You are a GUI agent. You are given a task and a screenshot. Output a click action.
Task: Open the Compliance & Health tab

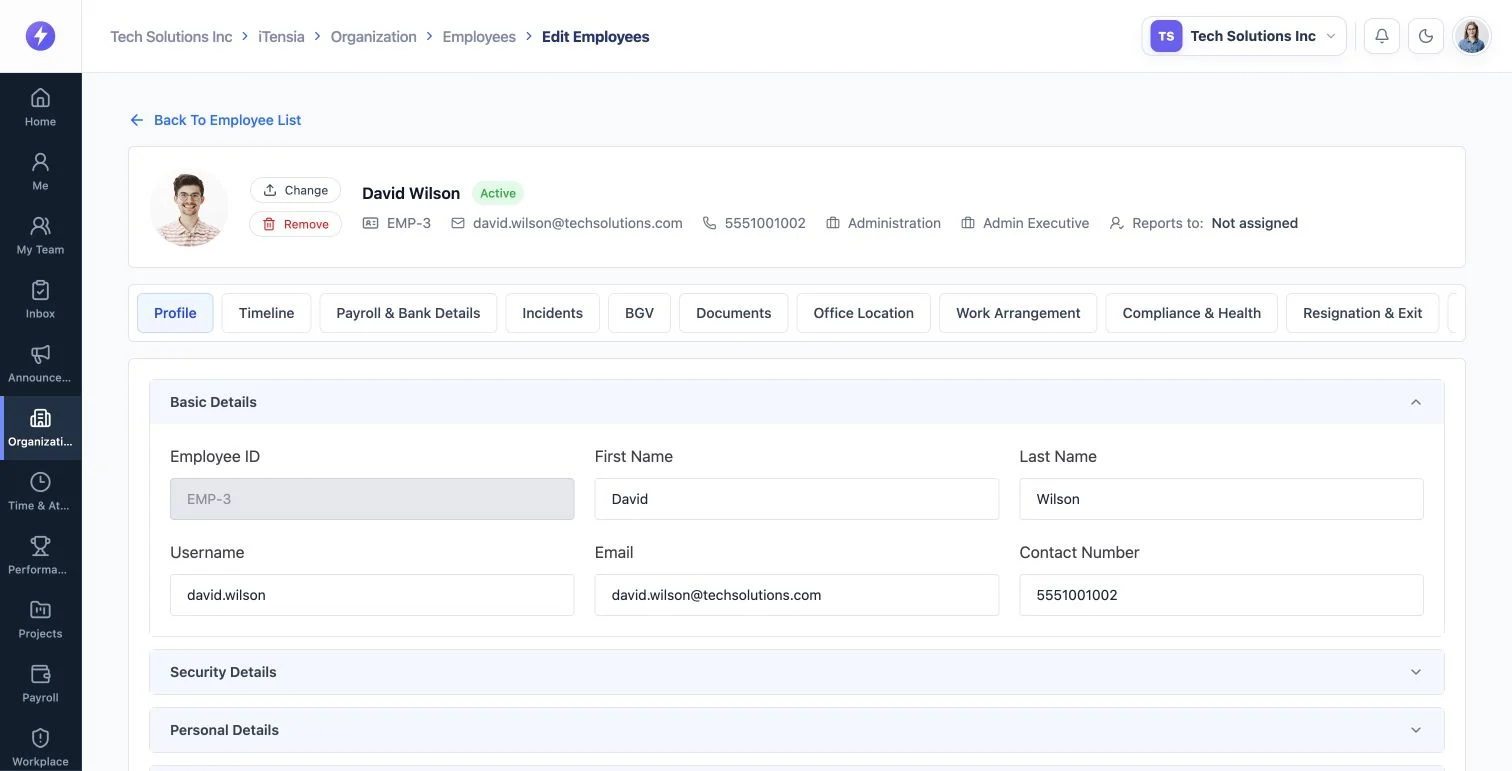pyautogui.click(x=1192, y=313)
